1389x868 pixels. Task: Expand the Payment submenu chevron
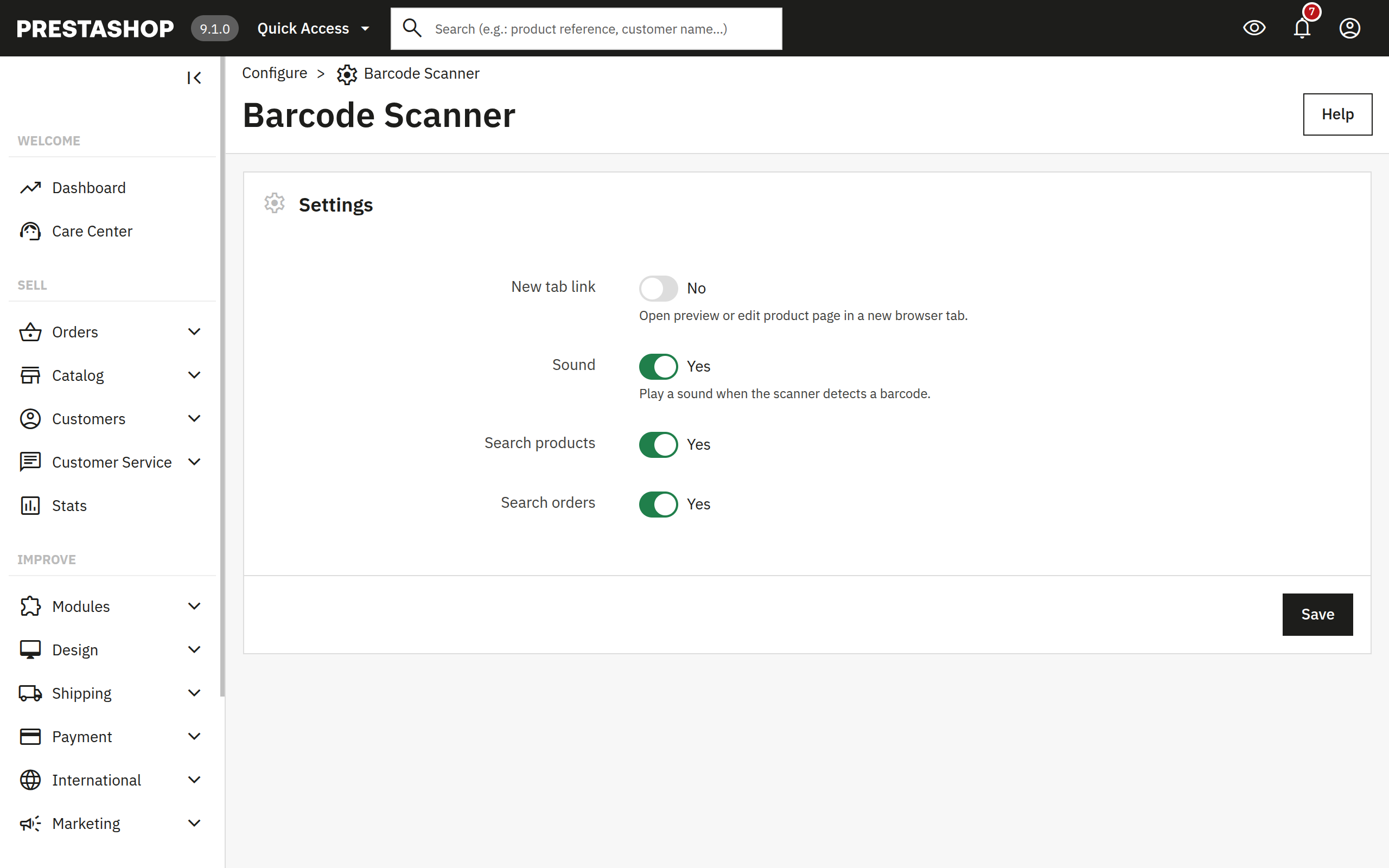tap(195, 737)
